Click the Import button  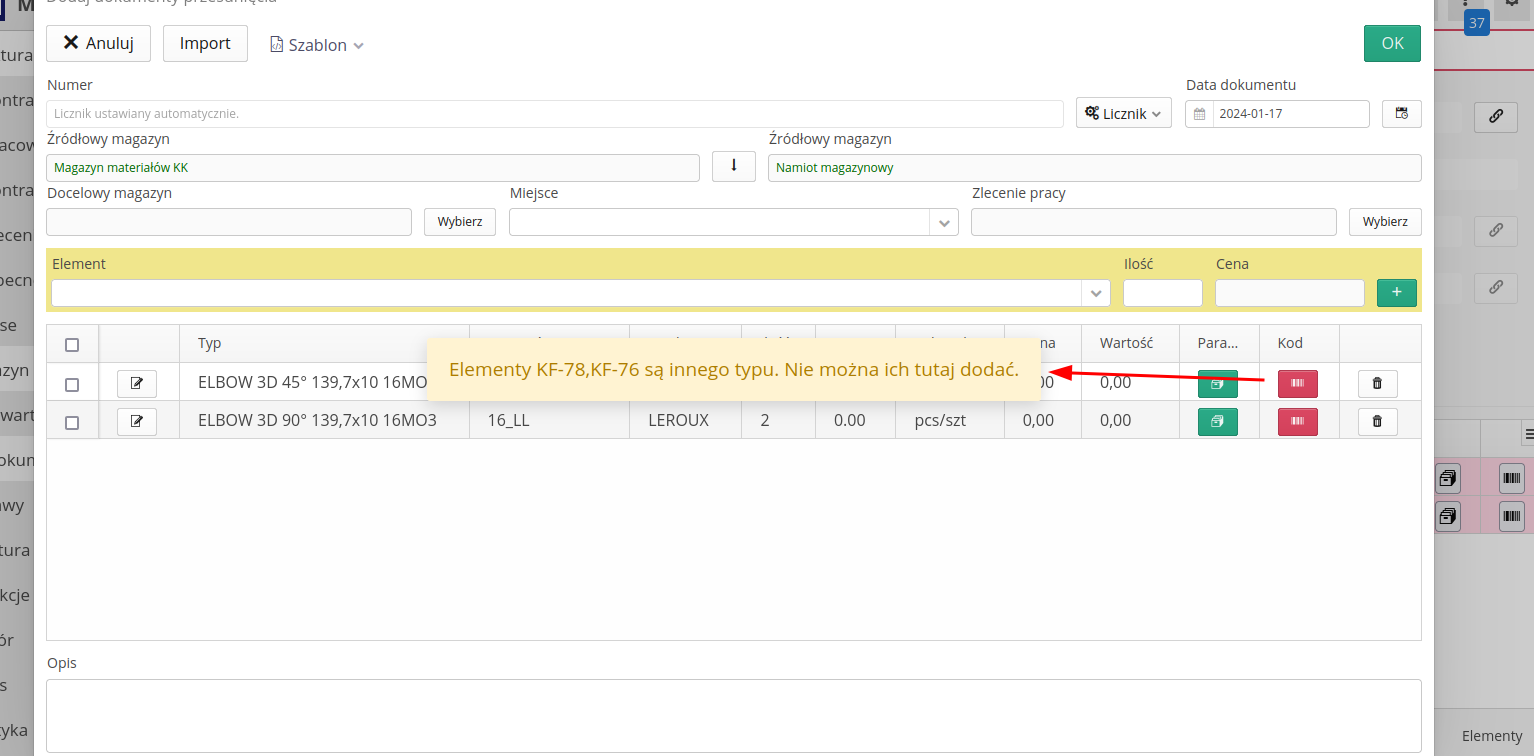[x=205, y=43]
